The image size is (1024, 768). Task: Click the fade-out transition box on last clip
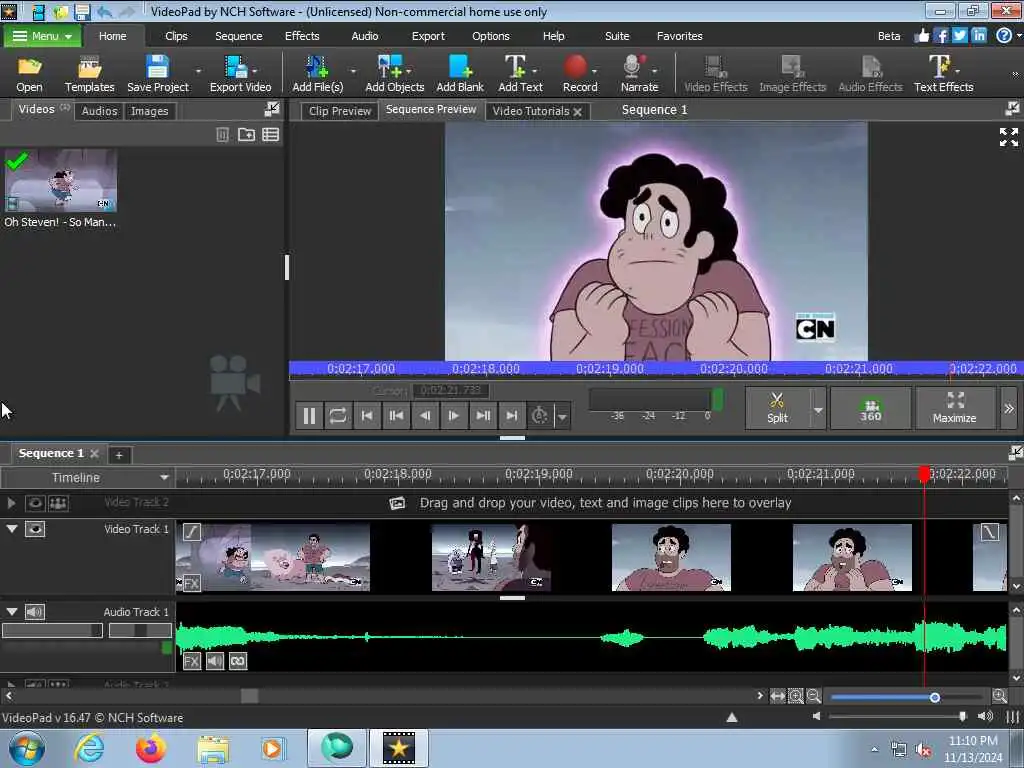pyautogui.click(x=989, y=532)
